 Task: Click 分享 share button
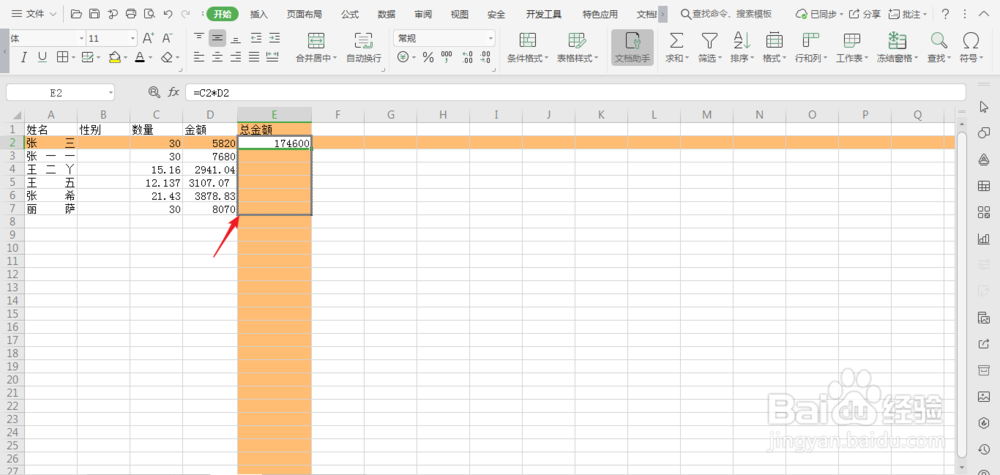coord(865,14)
